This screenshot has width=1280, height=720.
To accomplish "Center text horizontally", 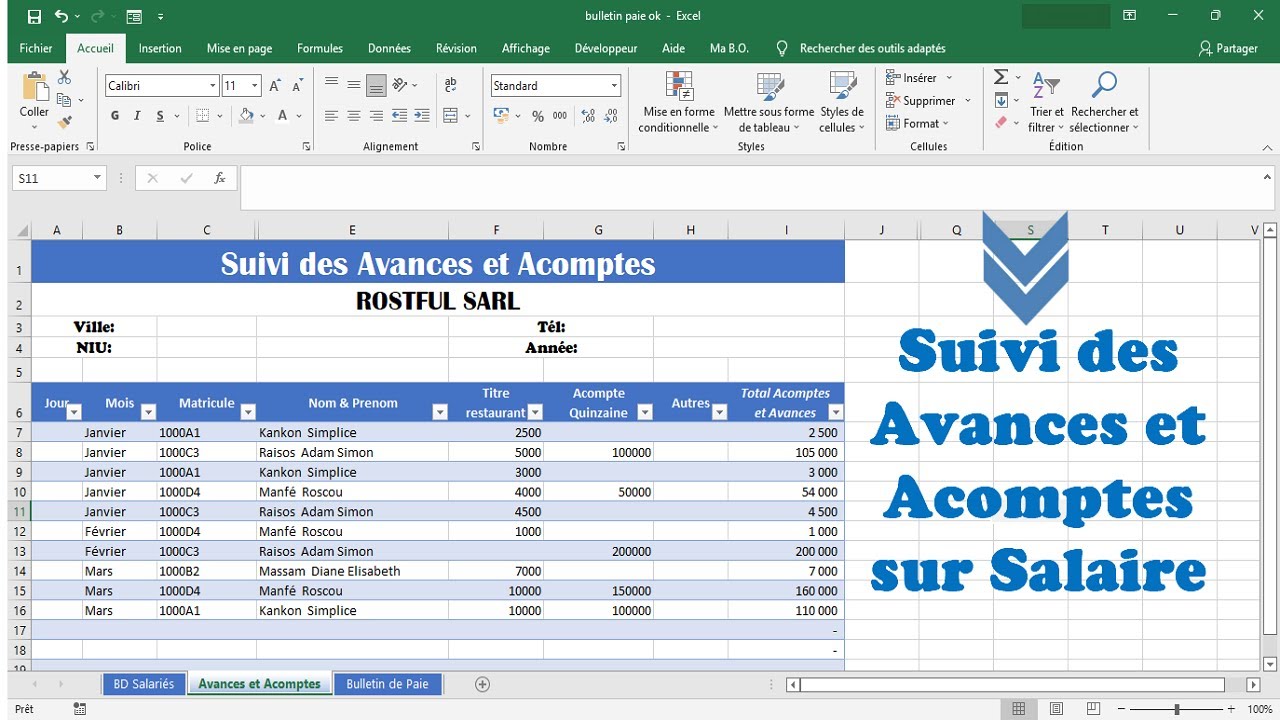I will (x=354, y=116).
